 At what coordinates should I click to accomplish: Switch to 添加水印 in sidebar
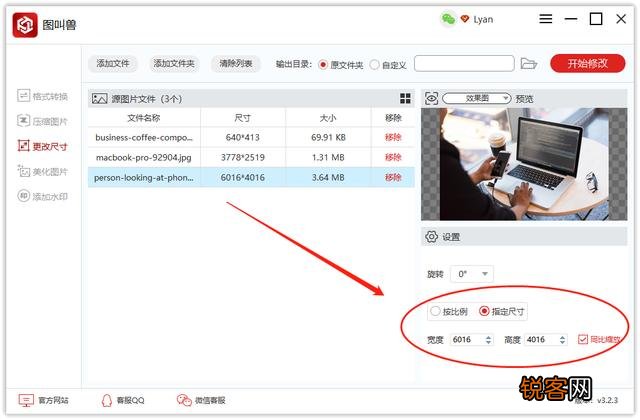click(42, 196)
